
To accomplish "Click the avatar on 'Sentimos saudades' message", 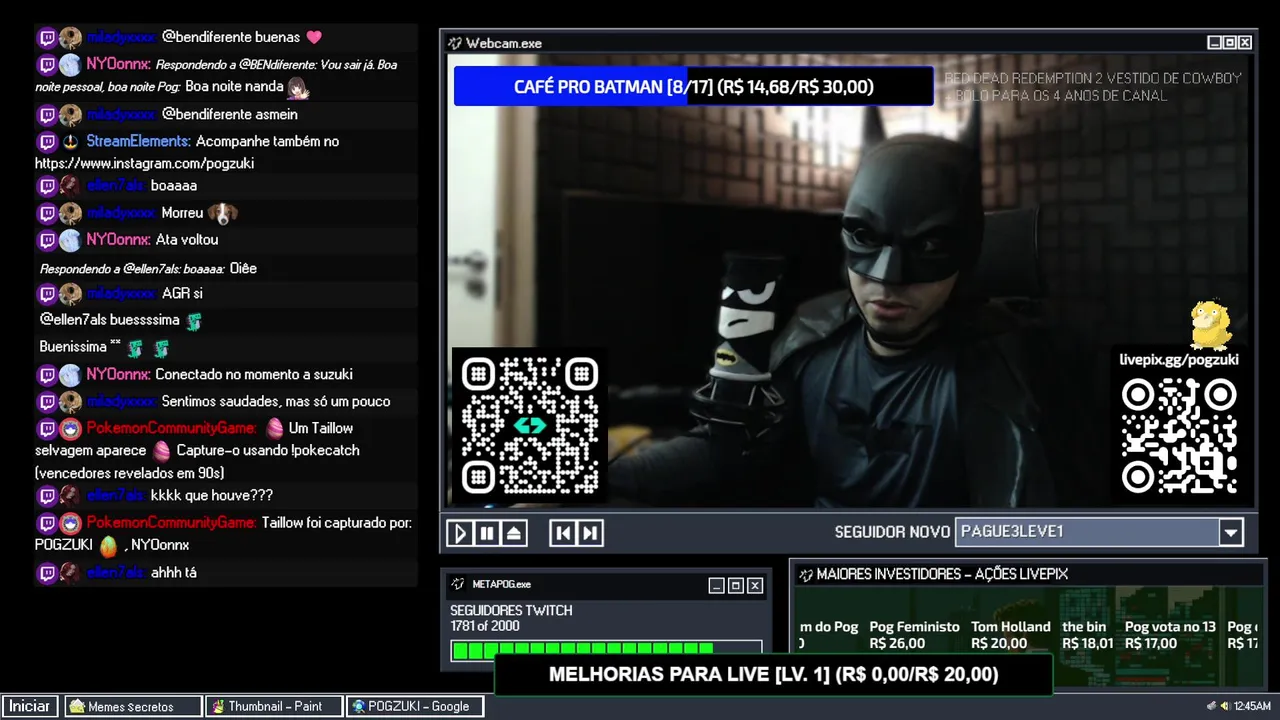I will [x=70, y=401].
